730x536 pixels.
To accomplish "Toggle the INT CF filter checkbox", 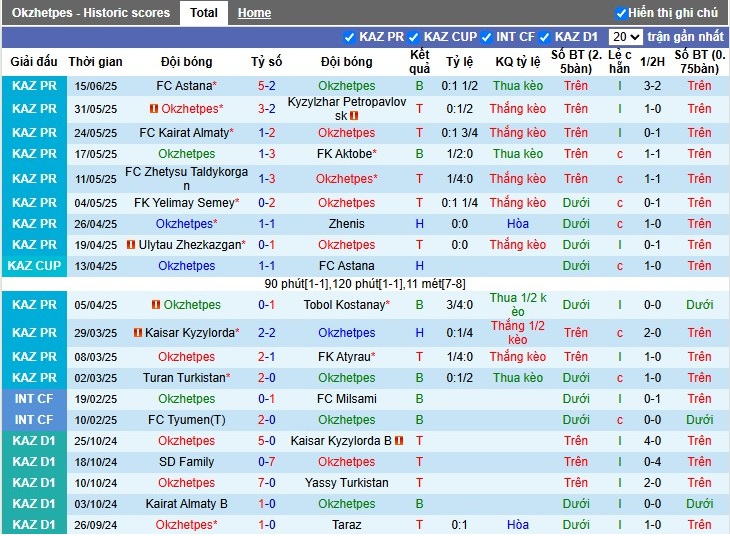I will 487,37.
